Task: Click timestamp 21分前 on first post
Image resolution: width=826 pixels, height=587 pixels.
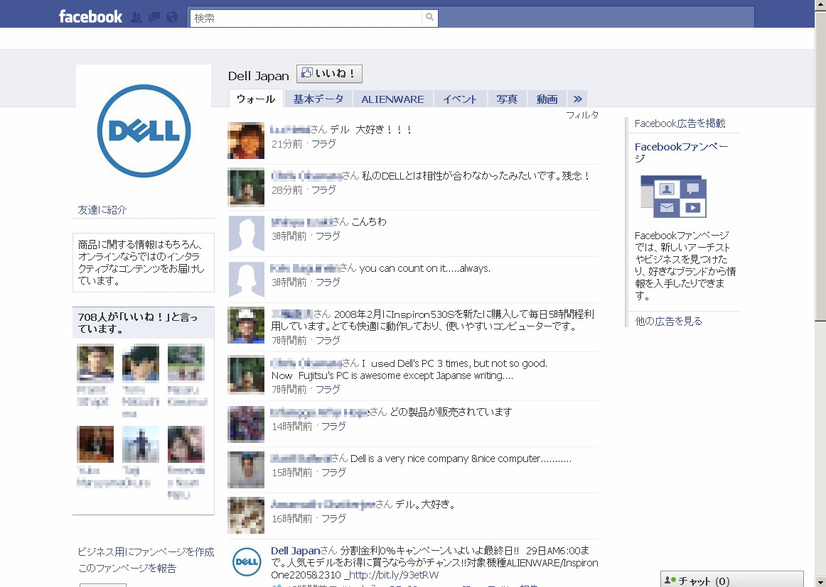Action: tap(287, 143)
